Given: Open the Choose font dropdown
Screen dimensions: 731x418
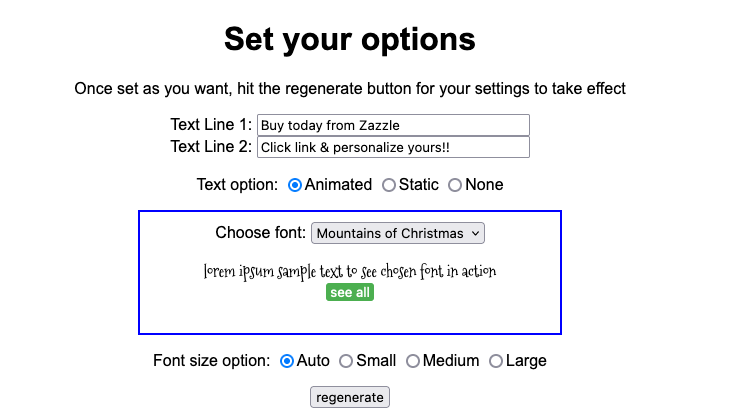Looking at the screenshot, I should pyautogui.click(x=398, y=233).
